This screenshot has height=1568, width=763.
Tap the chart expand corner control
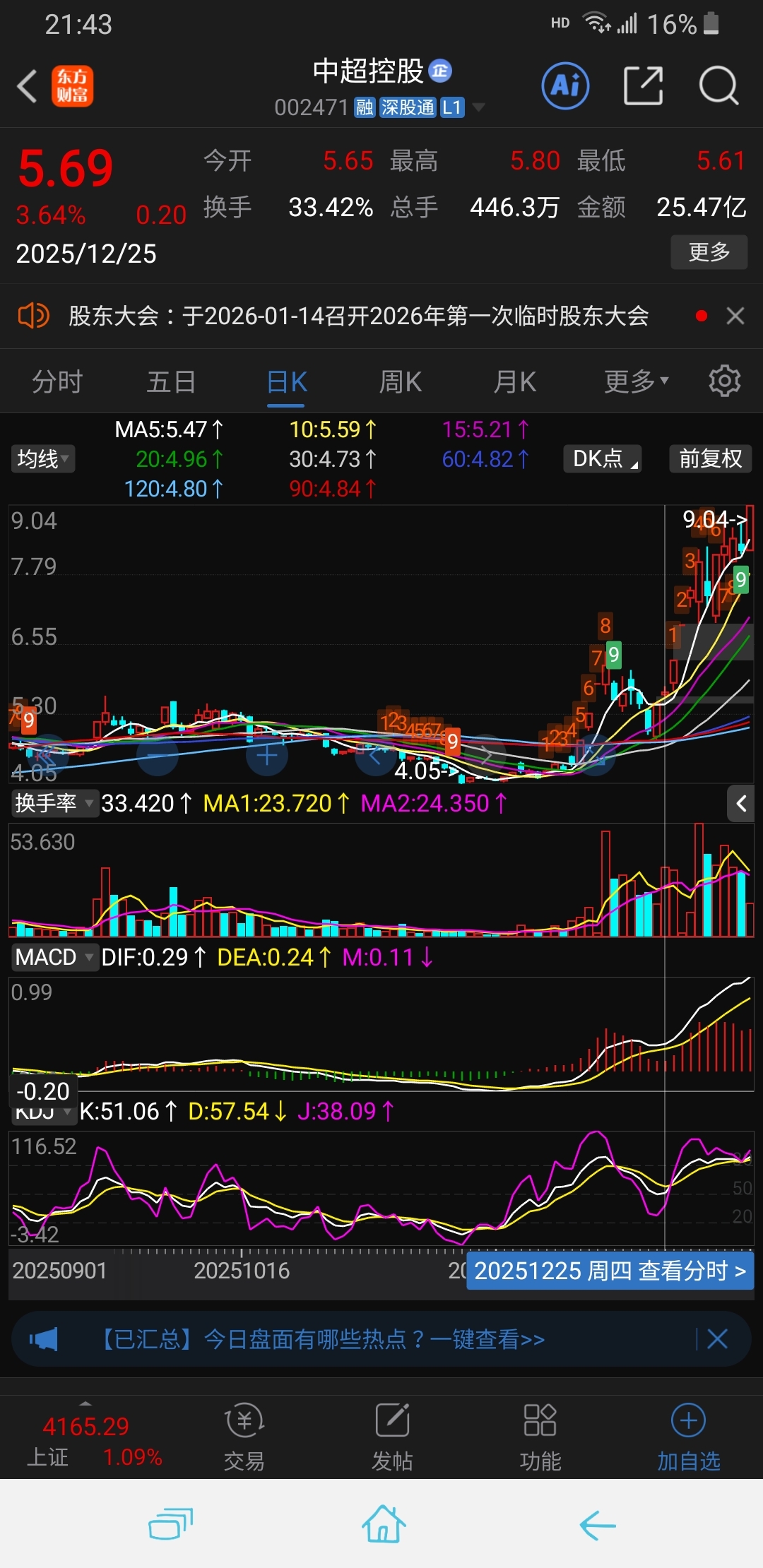[x=596, y=756]
